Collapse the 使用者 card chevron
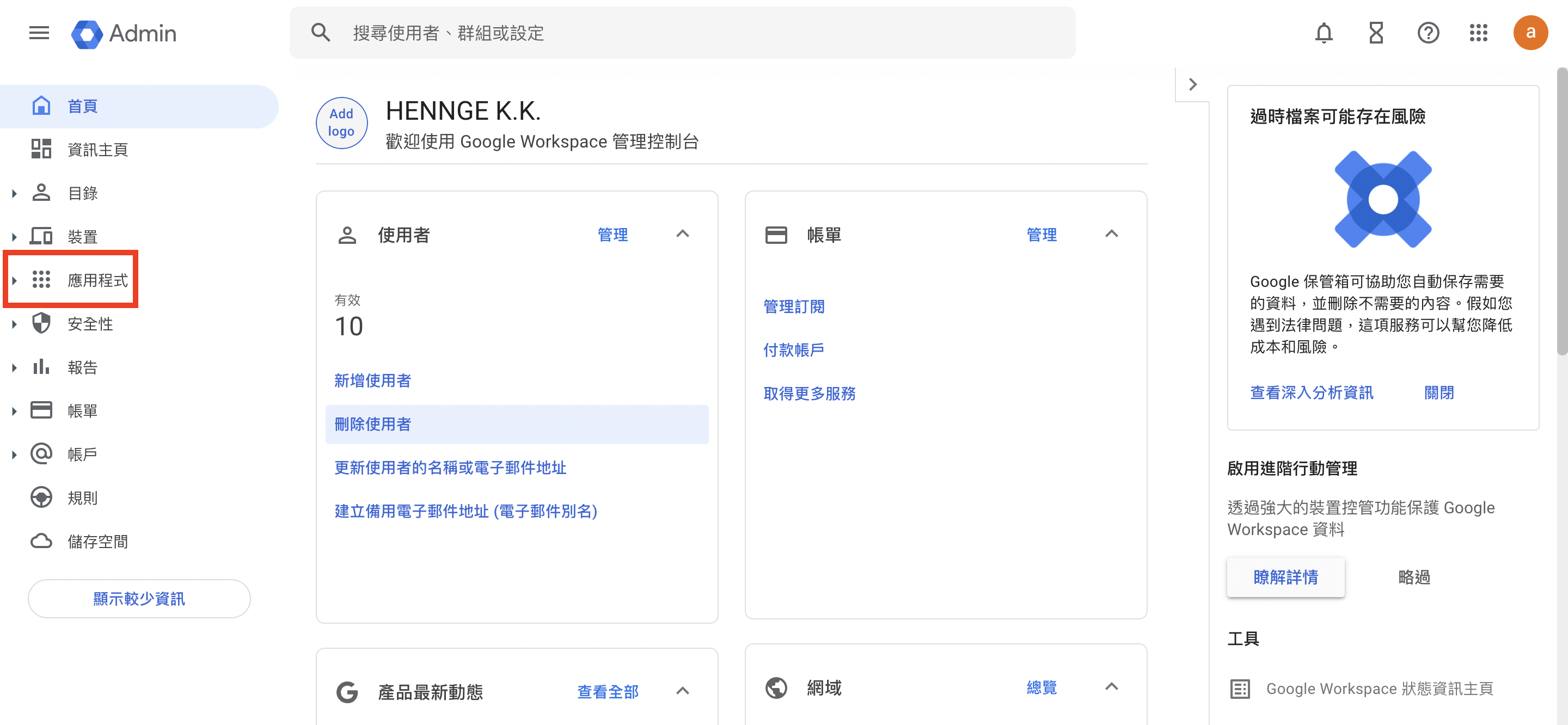The height and width of the screenshot is (725, 1568). 683,234
